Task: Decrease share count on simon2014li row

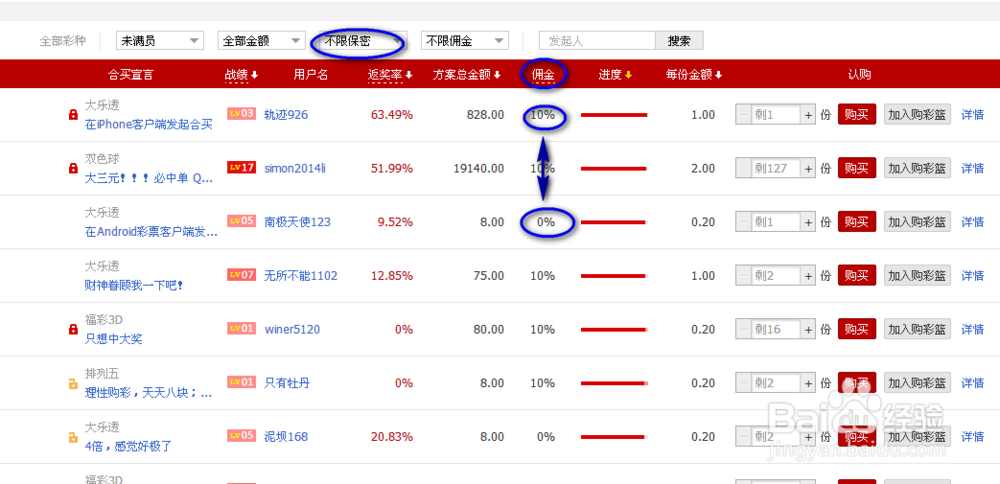Action: tap(743, 168)
